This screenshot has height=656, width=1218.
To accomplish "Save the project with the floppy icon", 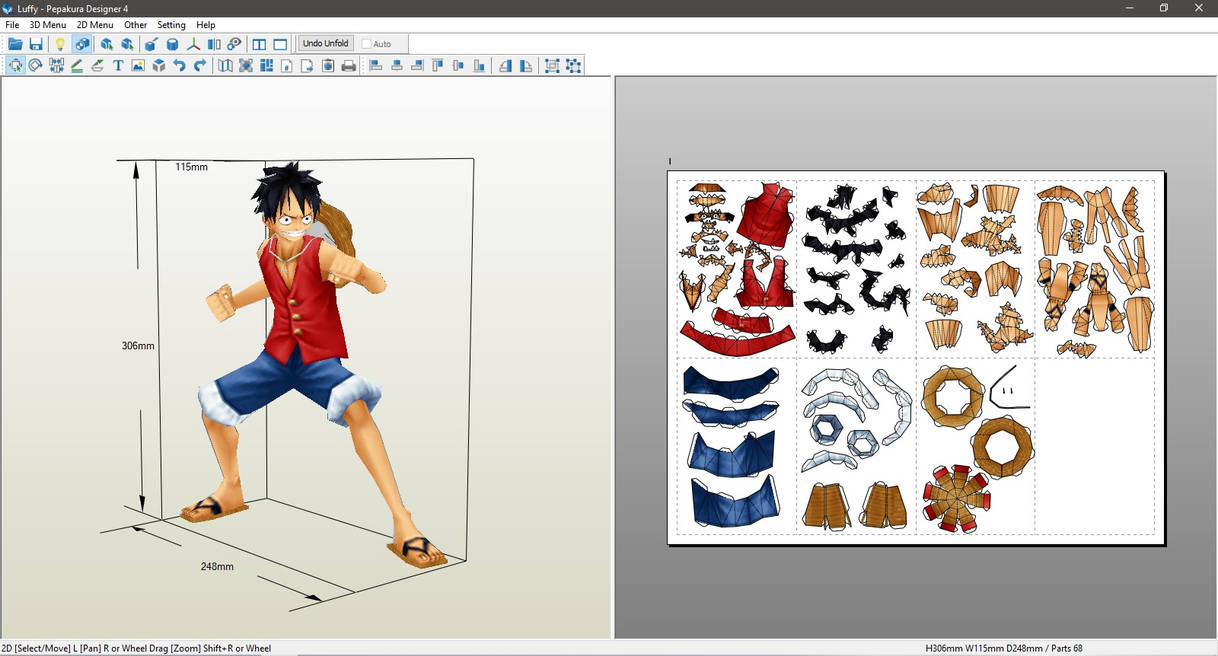I will pyautogui.click(x=36, y=44).
